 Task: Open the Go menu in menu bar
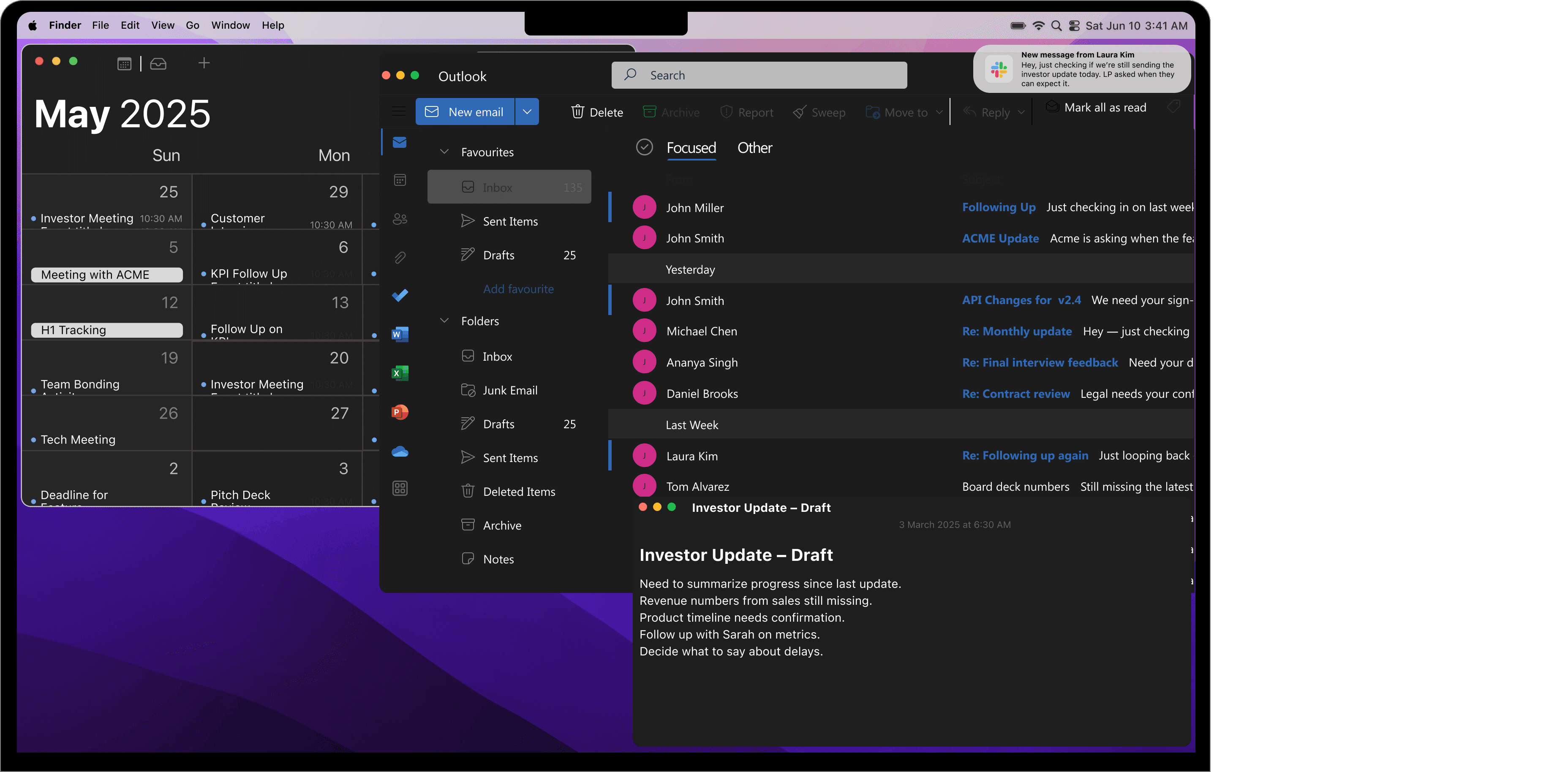(192, 25)
